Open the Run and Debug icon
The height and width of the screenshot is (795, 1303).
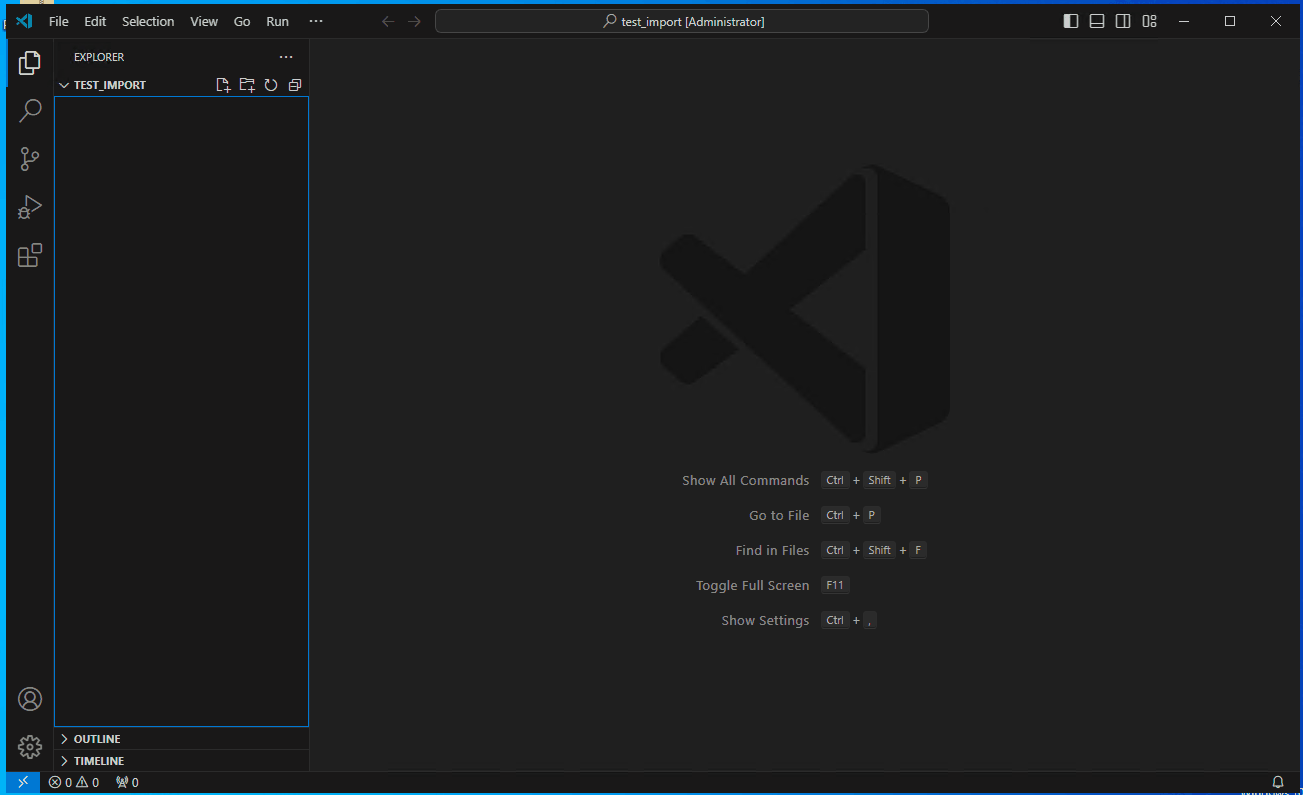(x=29, y=207)
